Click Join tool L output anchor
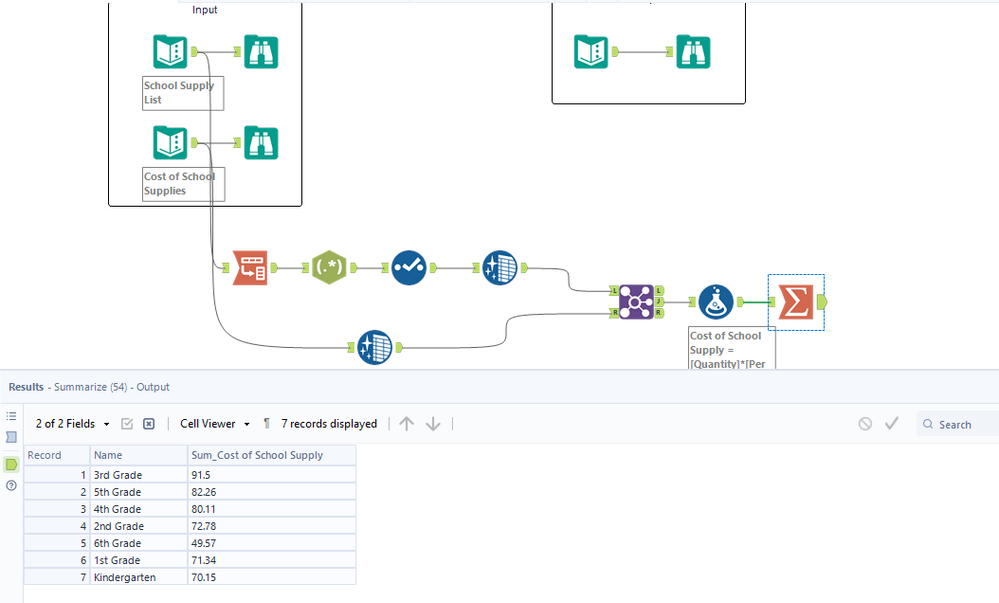This screenshot has height=603, width=999. coord(659,291)
